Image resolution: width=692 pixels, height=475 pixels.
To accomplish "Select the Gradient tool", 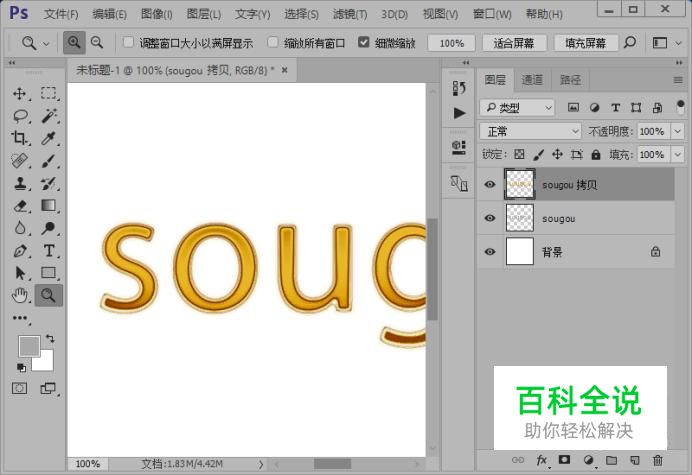I will (49, 206).
